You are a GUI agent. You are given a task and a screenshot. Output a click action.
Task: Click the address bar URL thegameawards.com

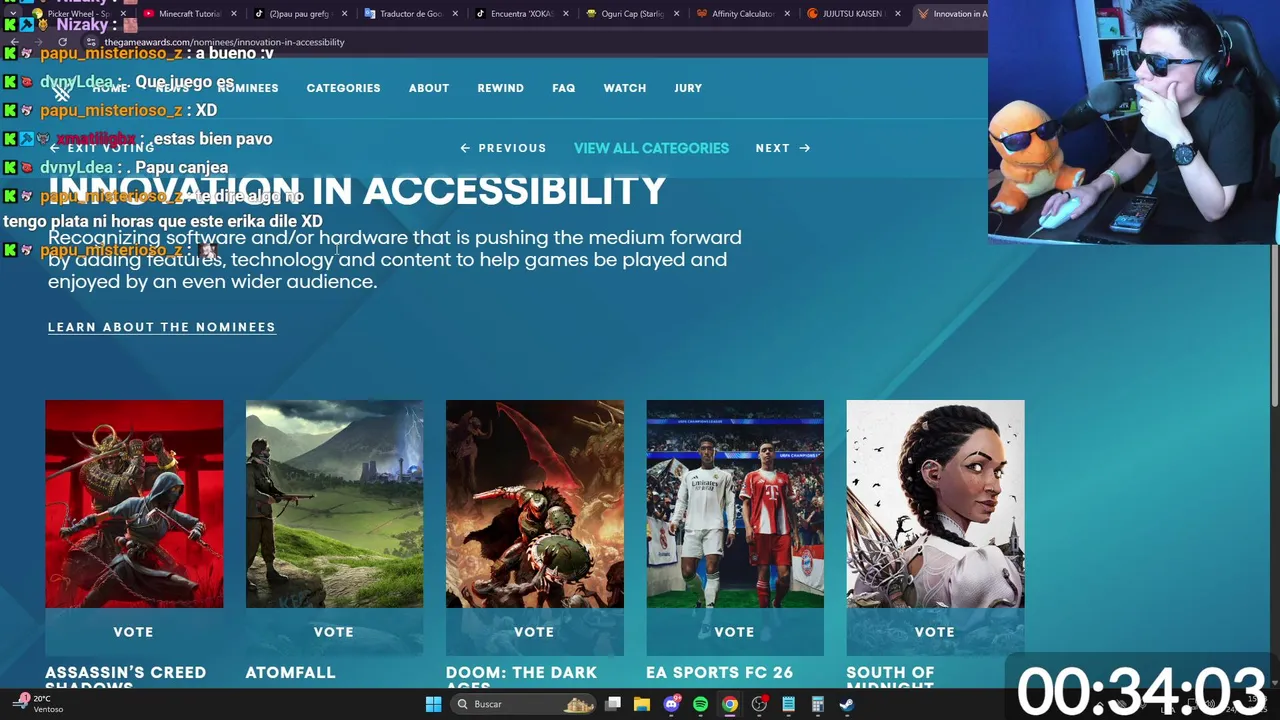coord(224,42)
